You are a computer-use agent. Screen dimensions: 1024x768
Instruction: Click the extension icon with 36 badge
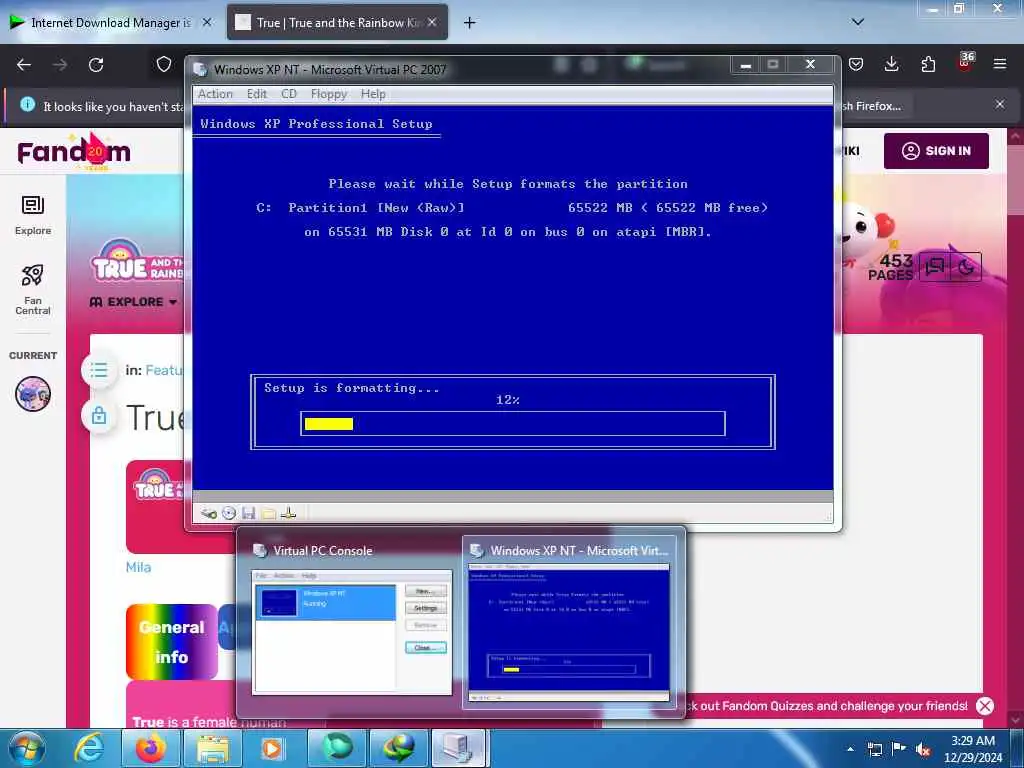click(x=965, y=63)
